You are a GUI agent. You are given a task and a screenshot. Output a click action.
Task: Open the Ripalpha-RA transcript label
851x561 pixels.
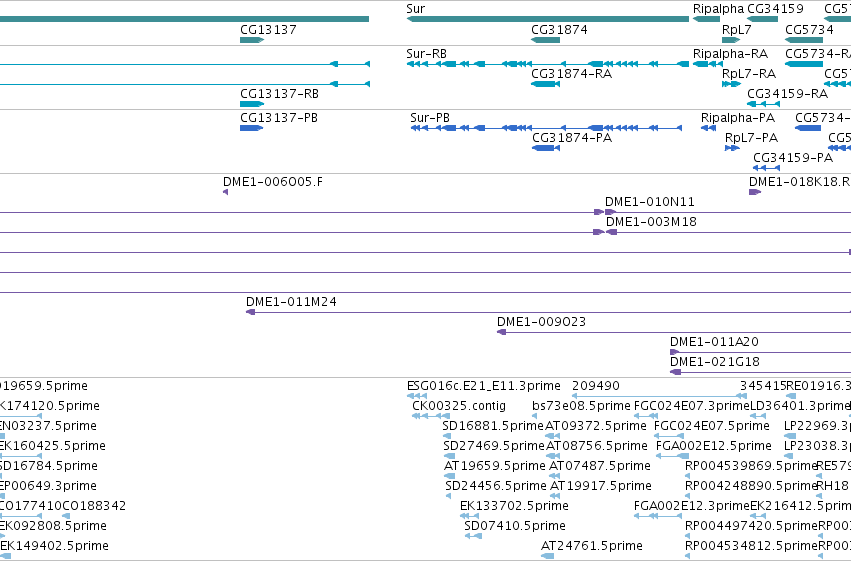730,54
